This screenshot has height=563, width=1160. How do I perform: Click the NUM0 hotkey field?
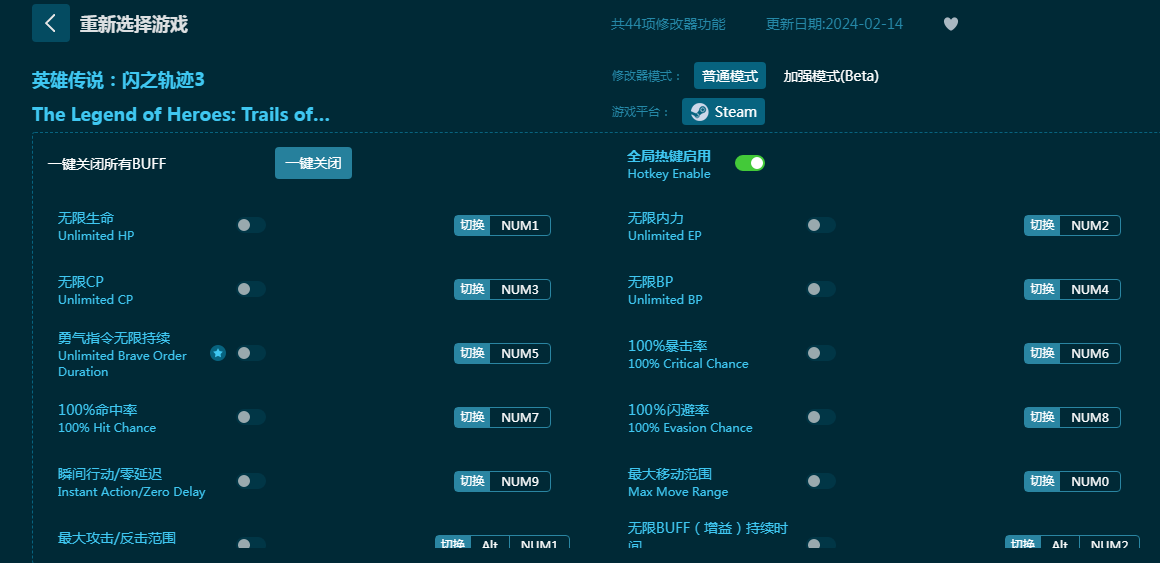click(1090, 482)
